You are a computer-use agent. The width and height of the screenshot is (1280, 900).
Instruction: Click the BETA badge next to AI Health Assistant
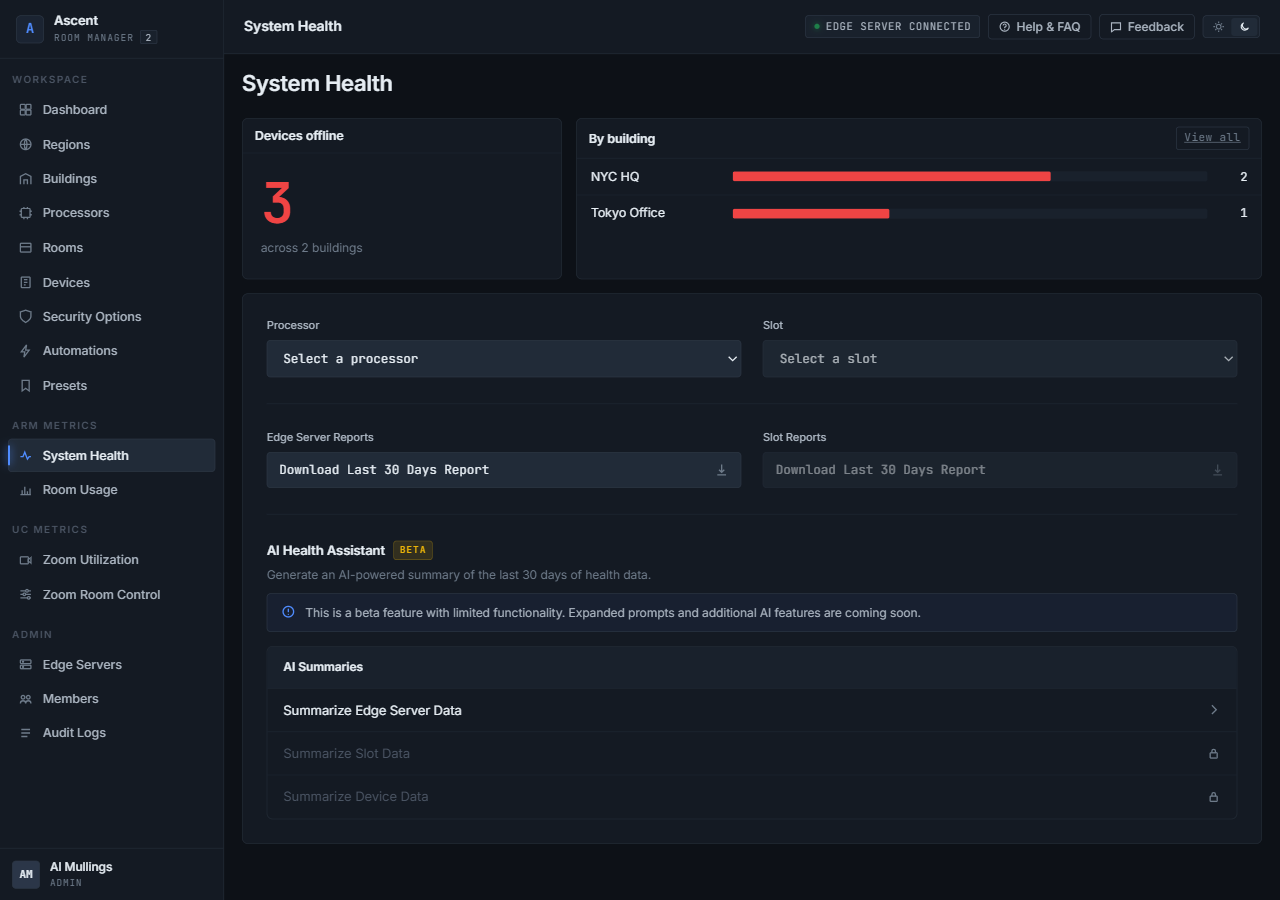[x=413, y=550]
